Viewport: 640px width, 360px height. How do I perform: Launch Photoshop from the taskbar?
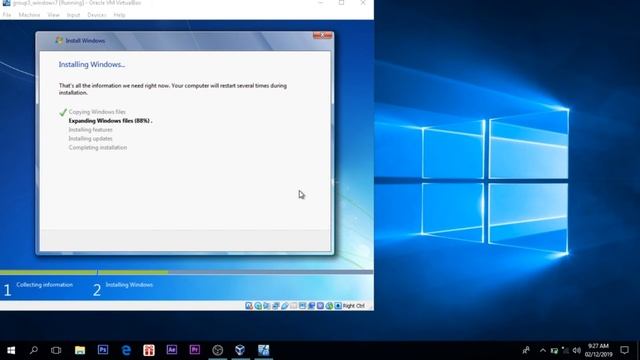pyautogui.click(x=103, y=350)
